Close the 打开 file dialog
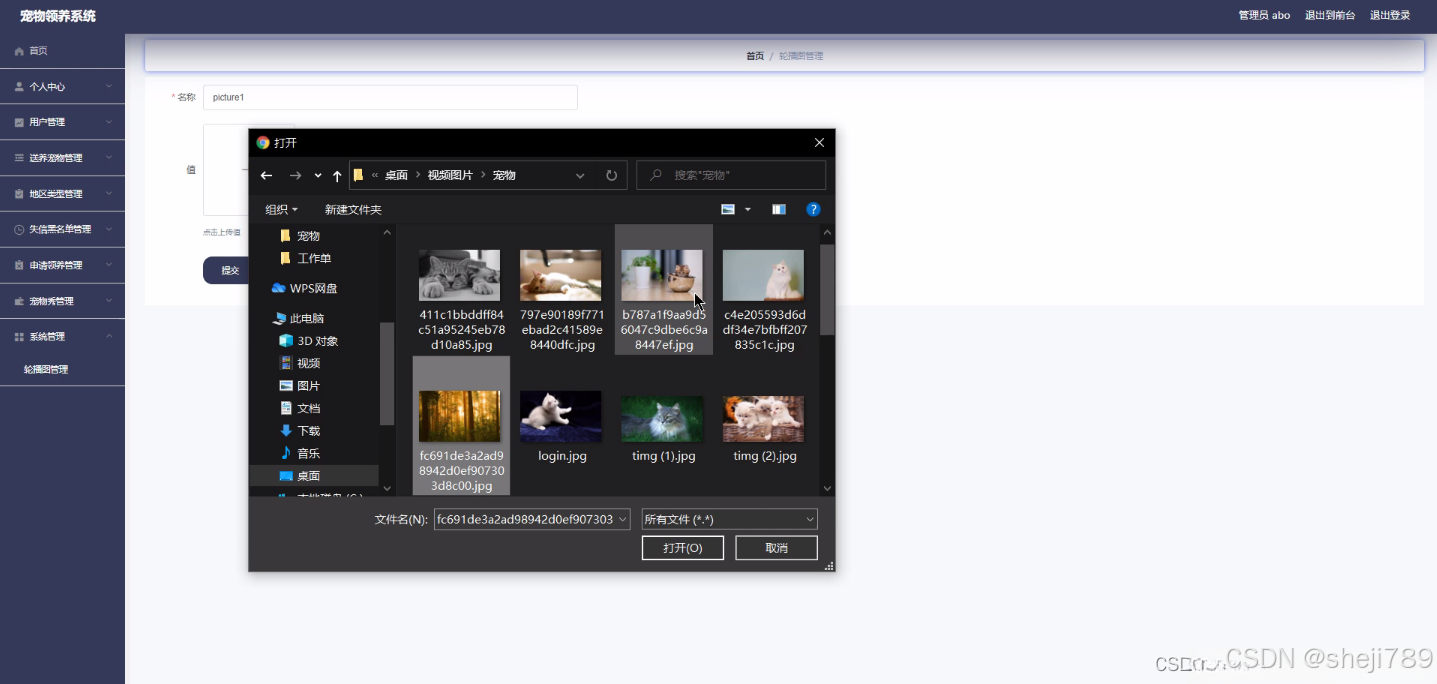This screenshot has height=684, width=1437. [x=819, y=143]
